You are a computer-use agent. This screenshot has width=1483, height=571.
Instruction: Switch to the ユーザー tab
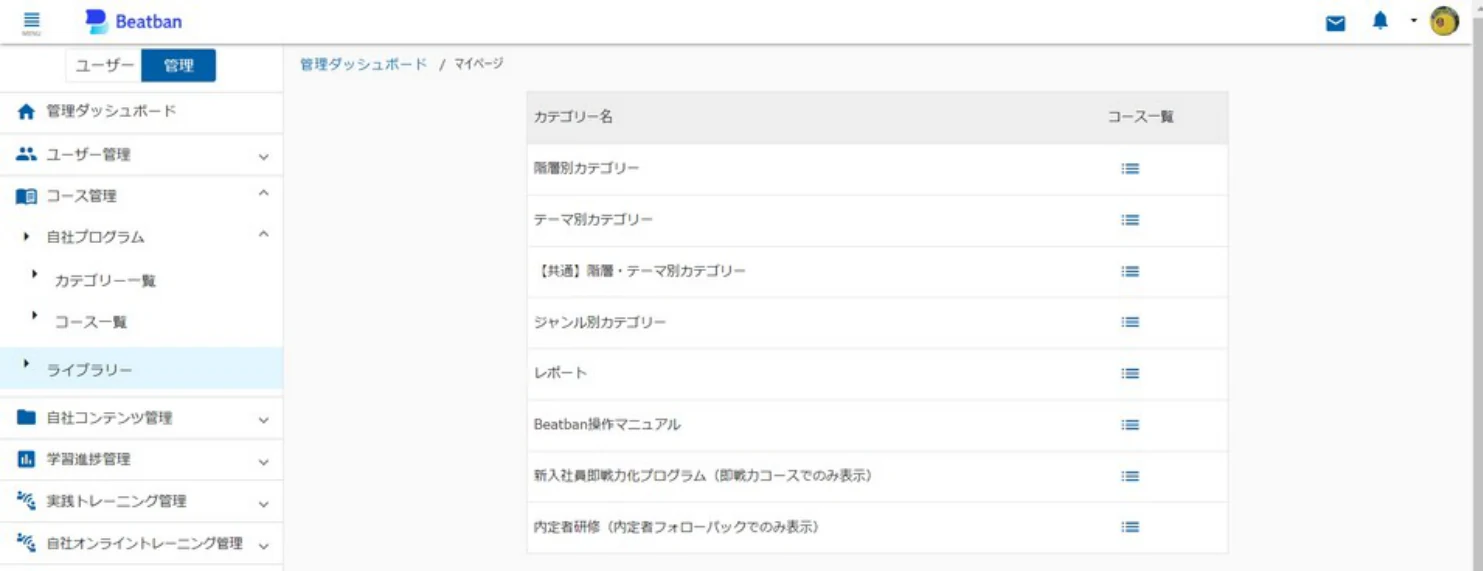[x=104, y=66]
